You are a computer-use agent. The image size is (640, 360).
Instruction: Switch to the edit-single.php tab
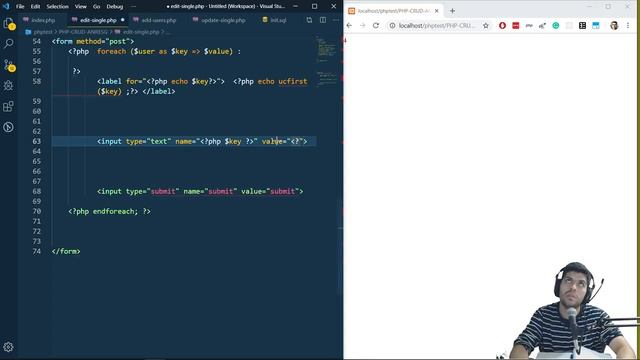coord(98,20)
